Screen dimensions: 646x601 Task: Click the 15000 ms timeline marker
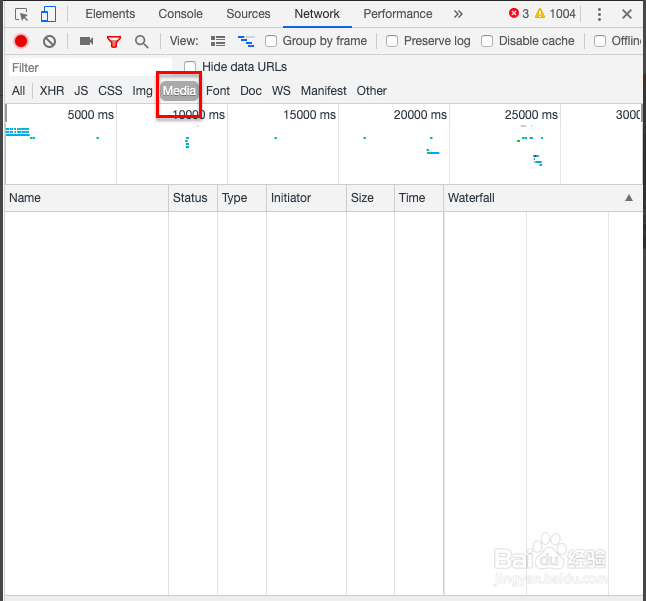309,115
